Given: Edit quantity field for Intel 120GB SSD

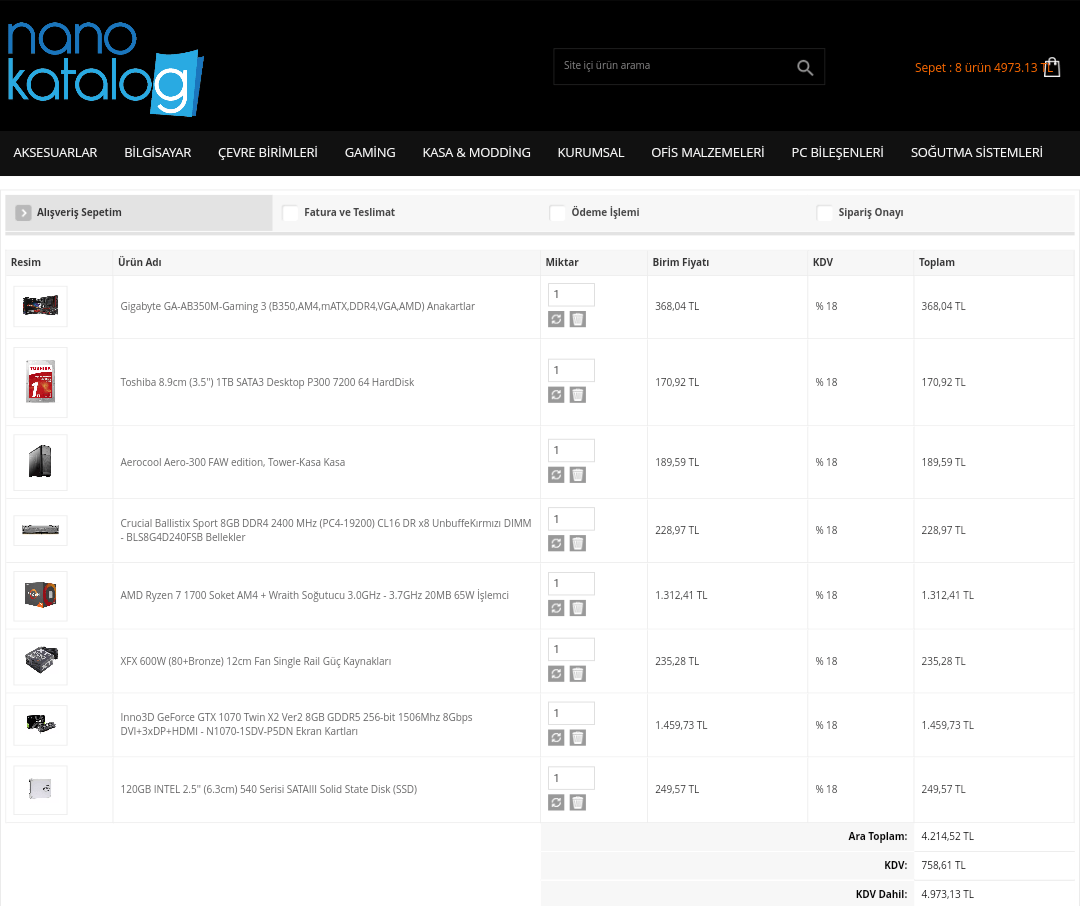Looking at the screenshot, I should click(571, 778).
